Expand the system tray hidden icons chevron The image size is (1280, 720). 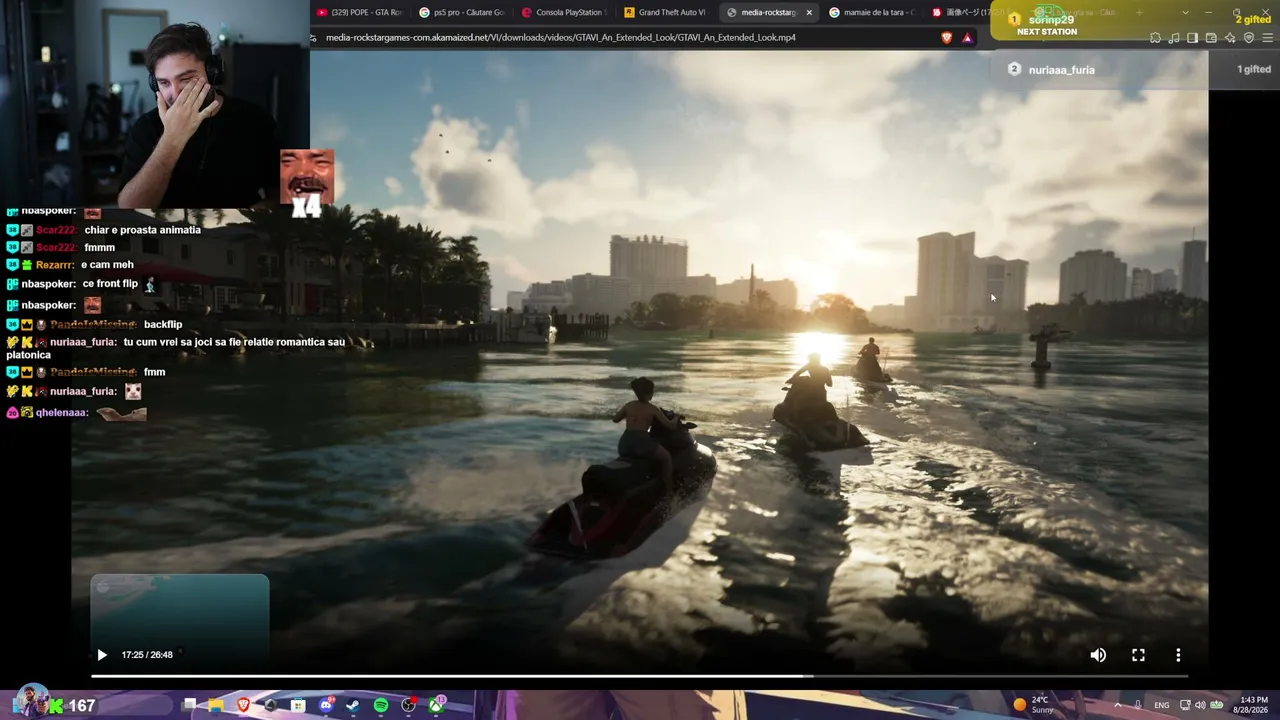1117,705
